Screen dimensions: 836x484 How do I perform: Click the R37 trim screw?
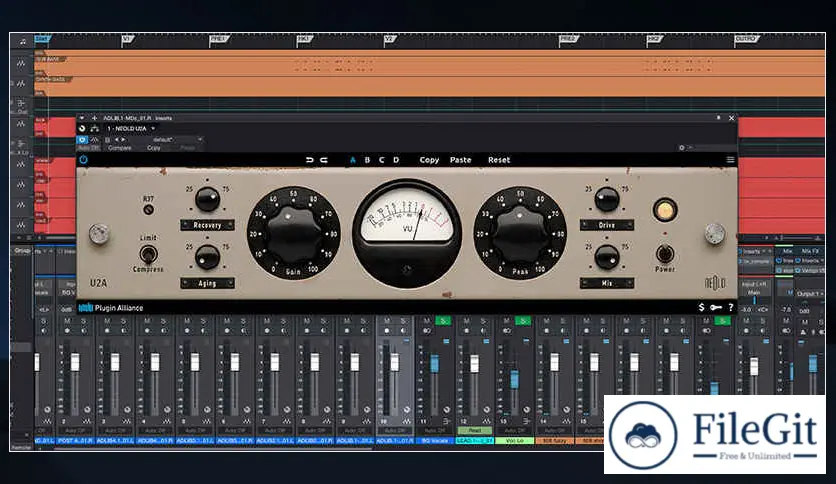coord(149,209)
